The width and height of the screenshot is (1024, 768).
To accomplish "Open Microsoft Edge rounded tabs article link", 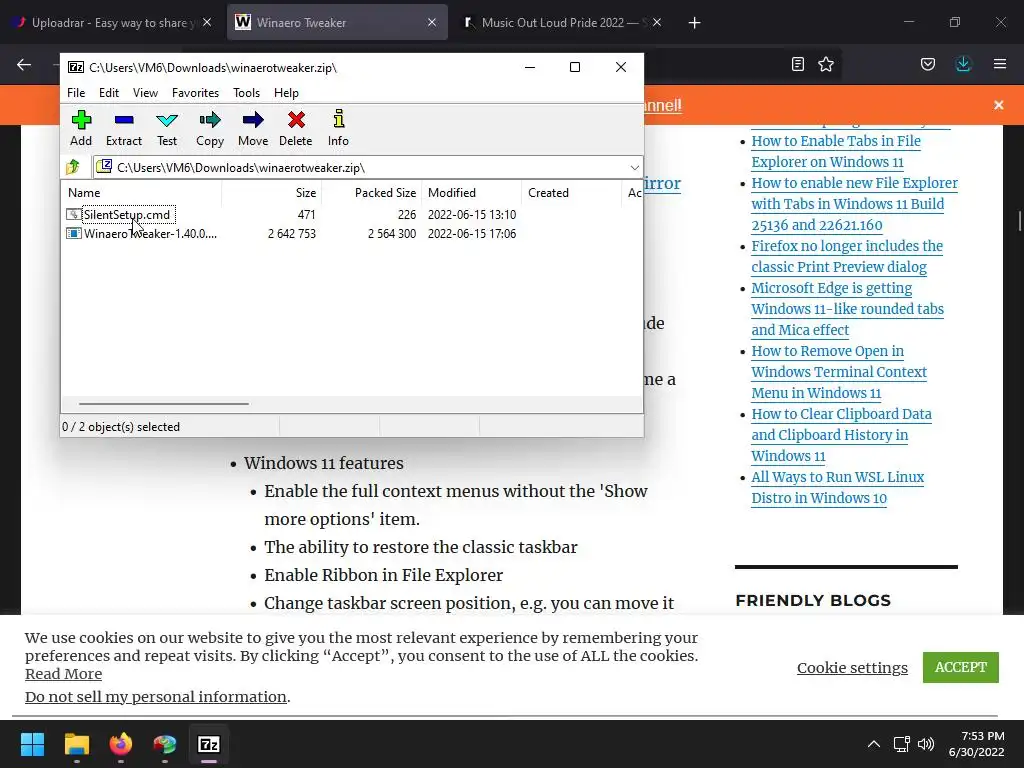I will 847,309.
